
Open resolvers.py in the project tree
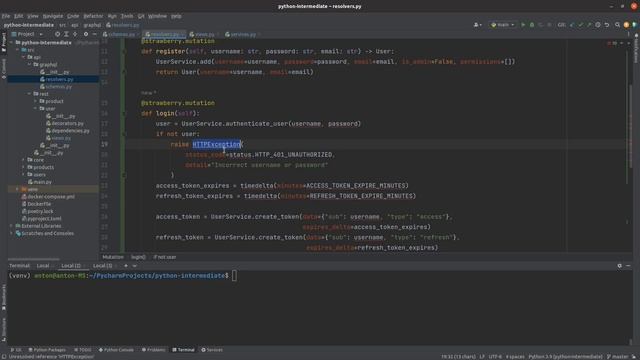(59, 79)
